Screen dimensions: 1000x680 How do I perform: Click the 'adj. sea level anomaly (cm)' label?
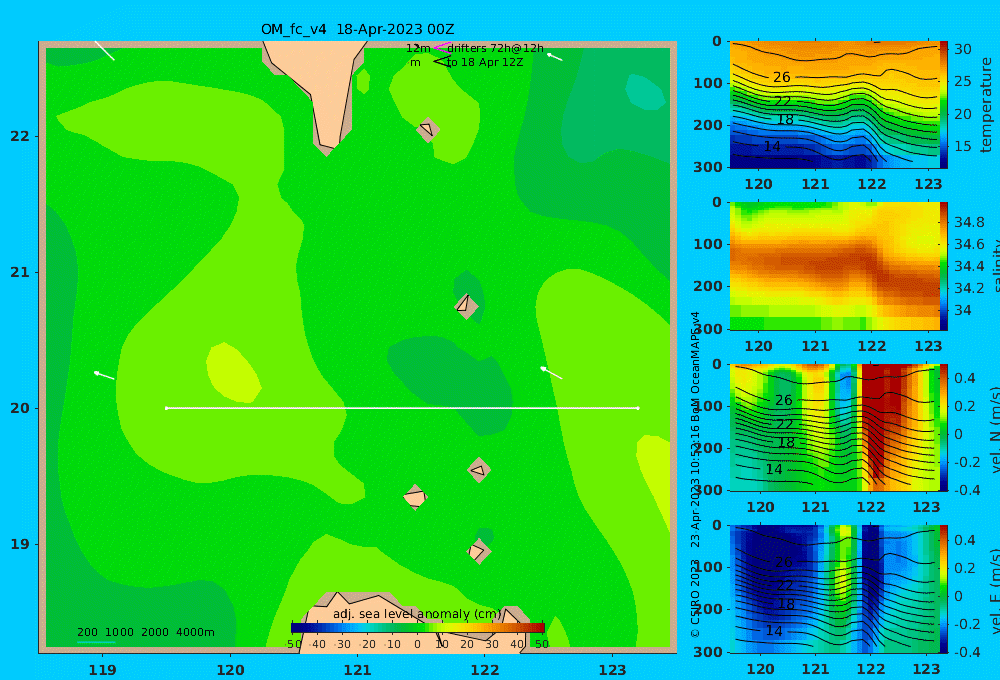tap(417, 614)
